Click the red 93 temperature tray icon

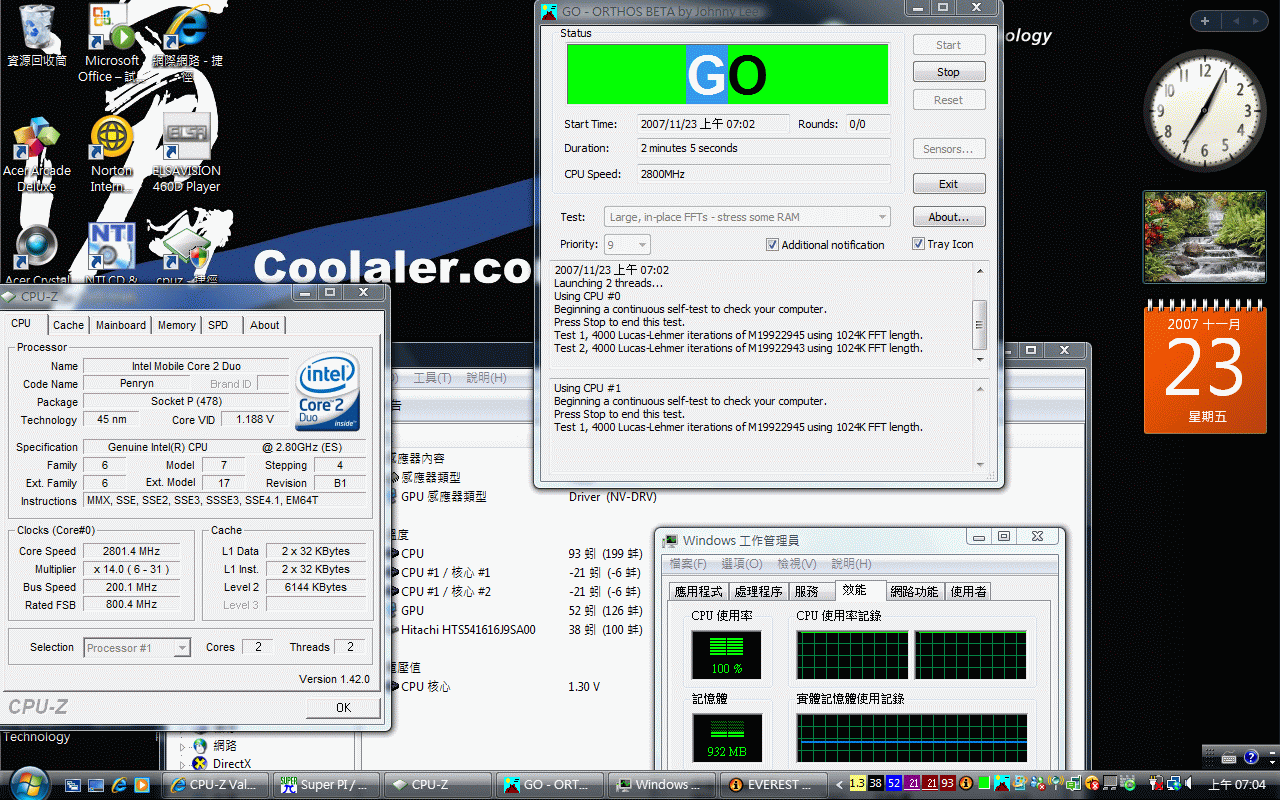pos(947,784)
